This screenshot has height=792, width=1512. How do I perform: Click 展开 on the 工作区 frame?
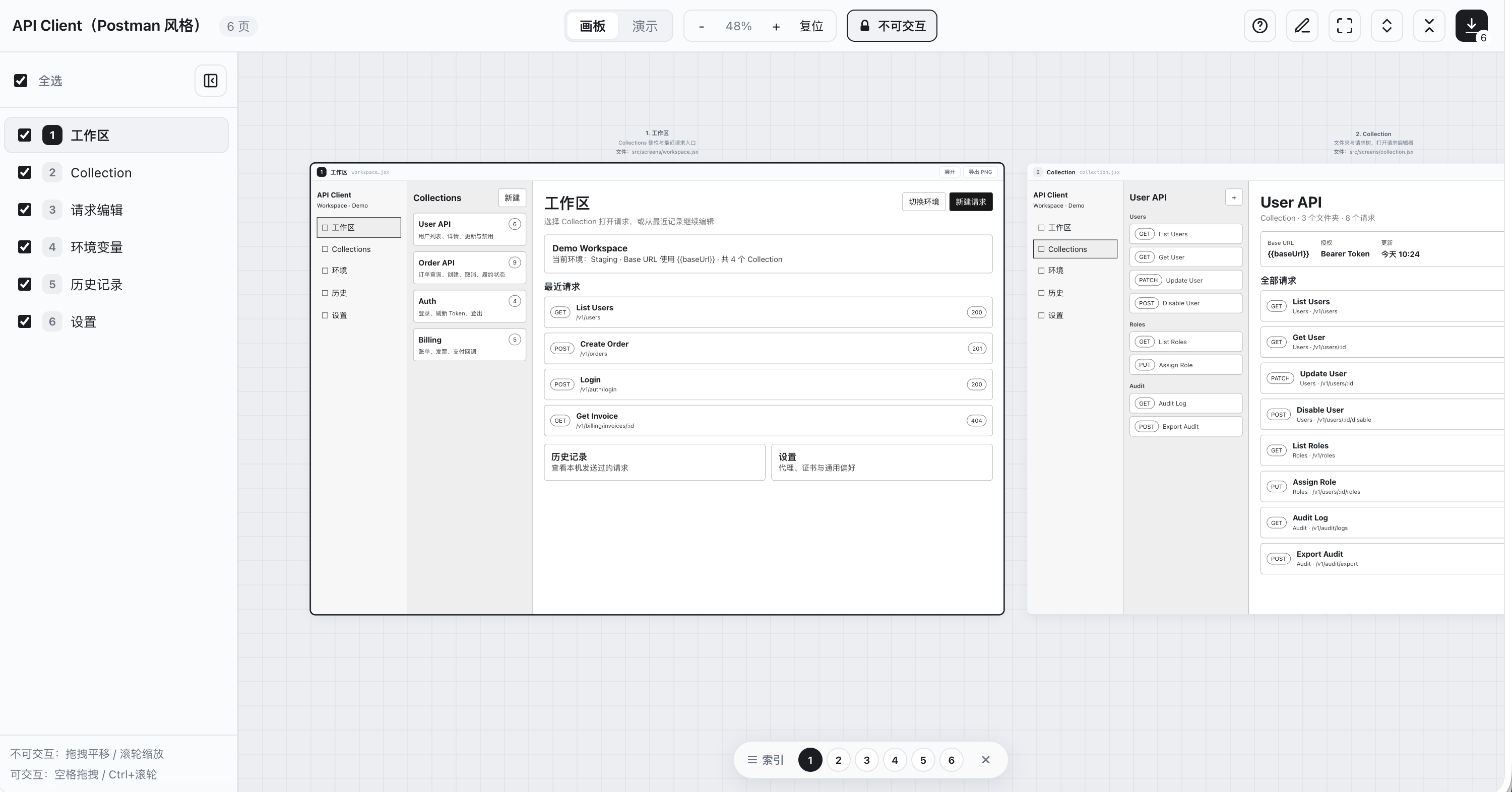[950, 172]
